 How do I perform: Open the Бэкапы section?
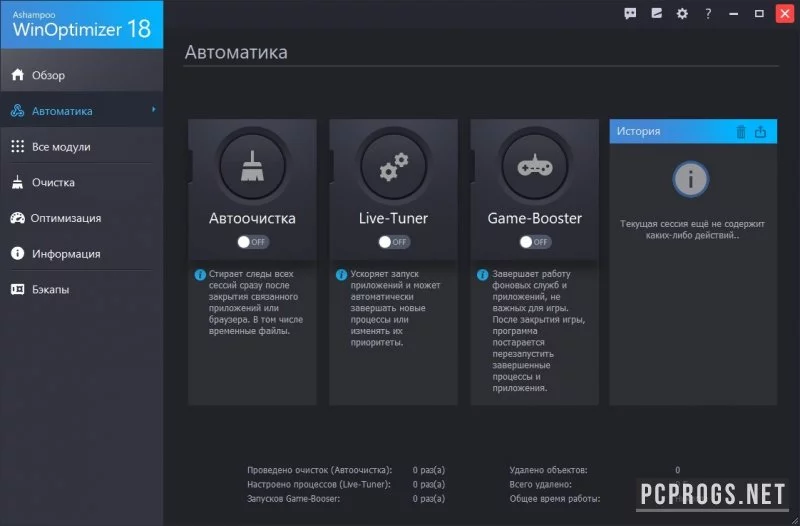tap(82, 289)
